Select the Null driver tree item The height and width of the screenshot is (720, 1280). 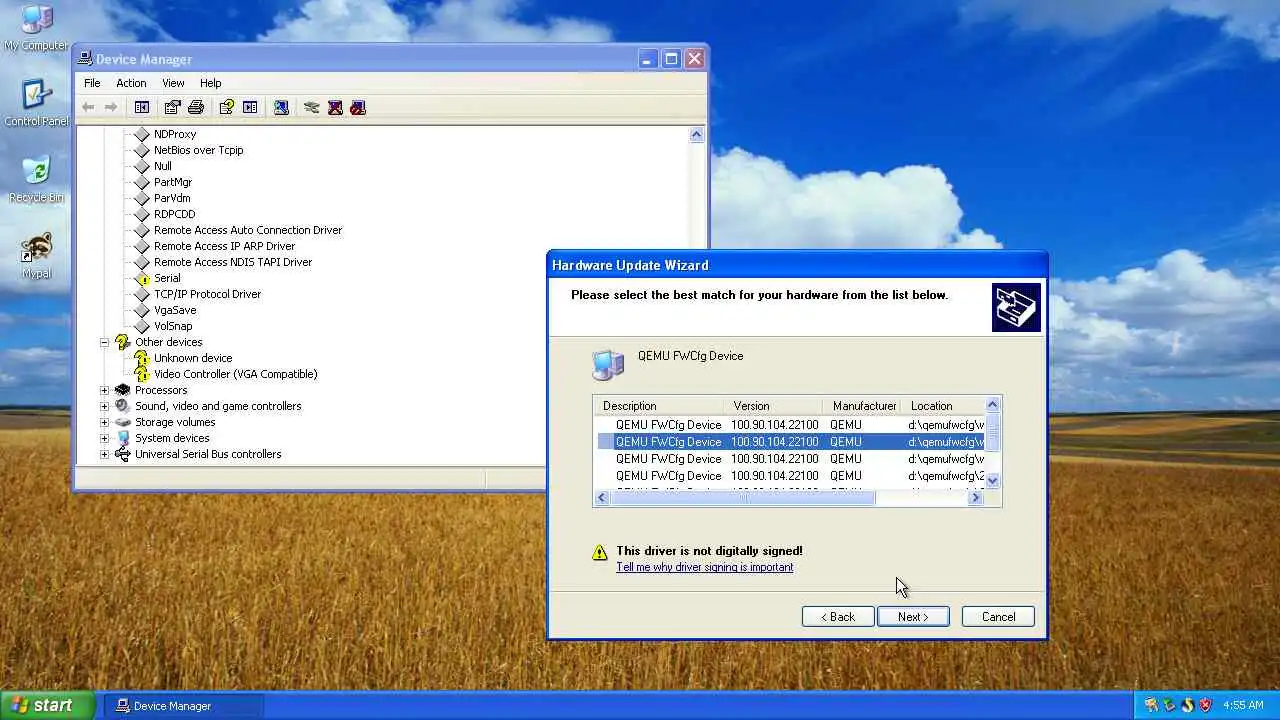pyautogui.click(x=162, y=166)
